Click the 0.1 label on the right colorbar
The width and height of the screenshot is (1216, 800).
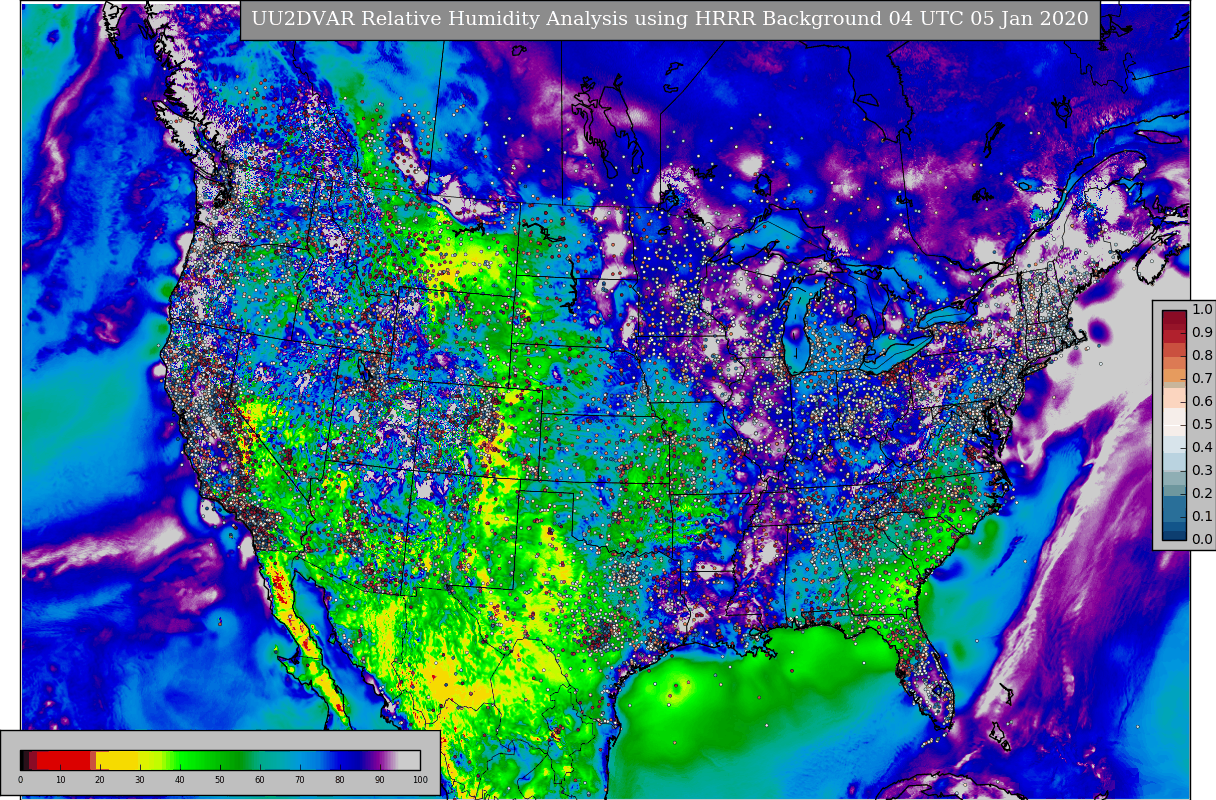pyautogui.click(x=1202, y=516)
